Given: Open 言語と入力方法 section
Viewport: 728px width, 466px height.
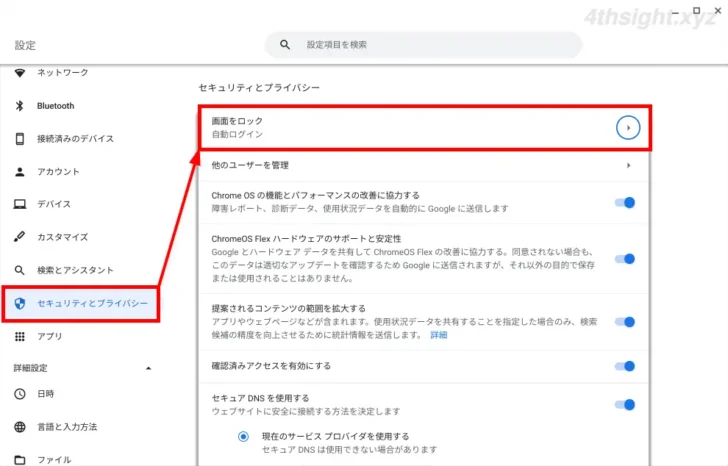Looking at the screenshot, I should point(67,427).
